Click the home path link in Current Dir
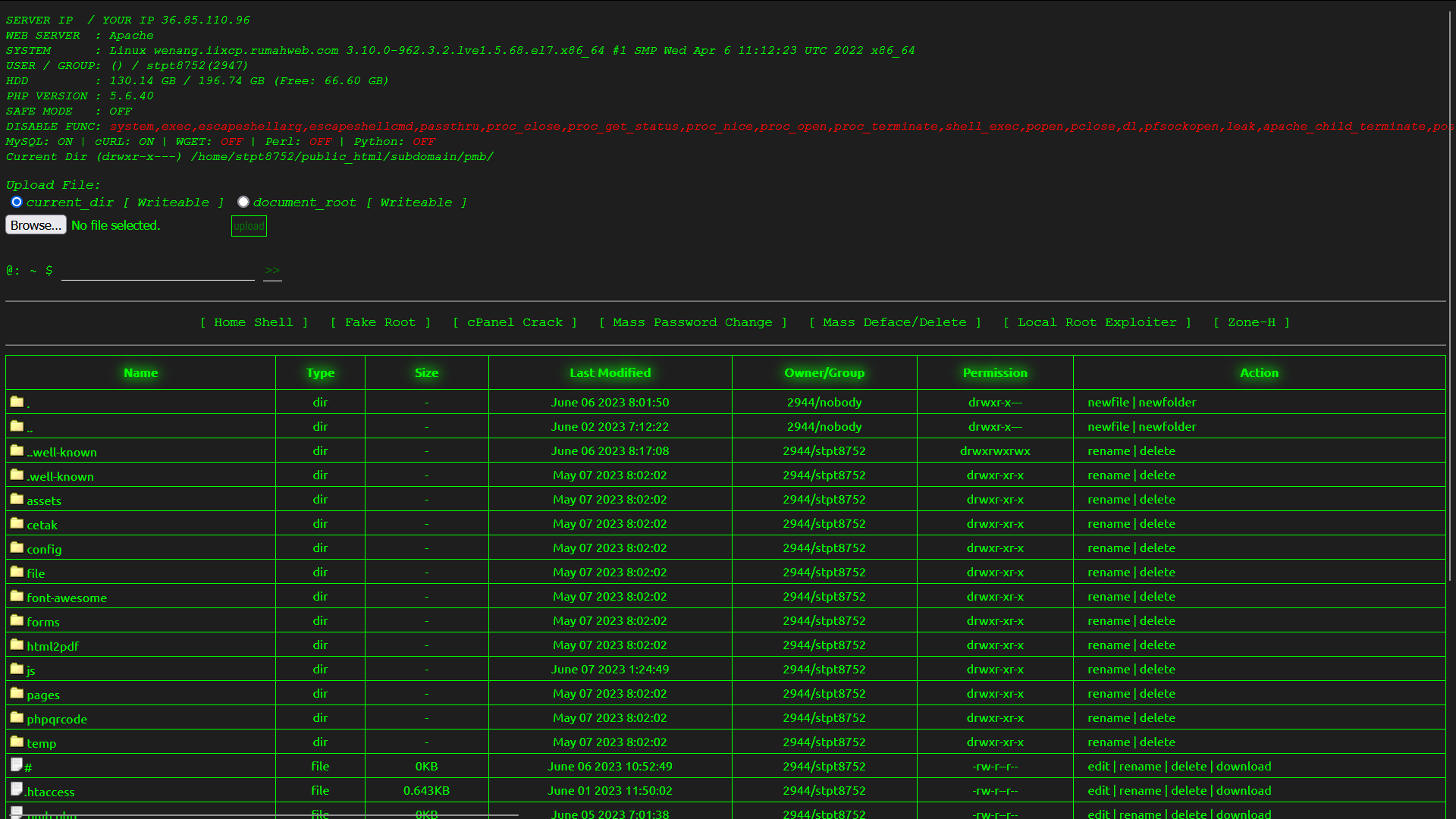This screenshot has height=819, width=1456. coord(212,157)
